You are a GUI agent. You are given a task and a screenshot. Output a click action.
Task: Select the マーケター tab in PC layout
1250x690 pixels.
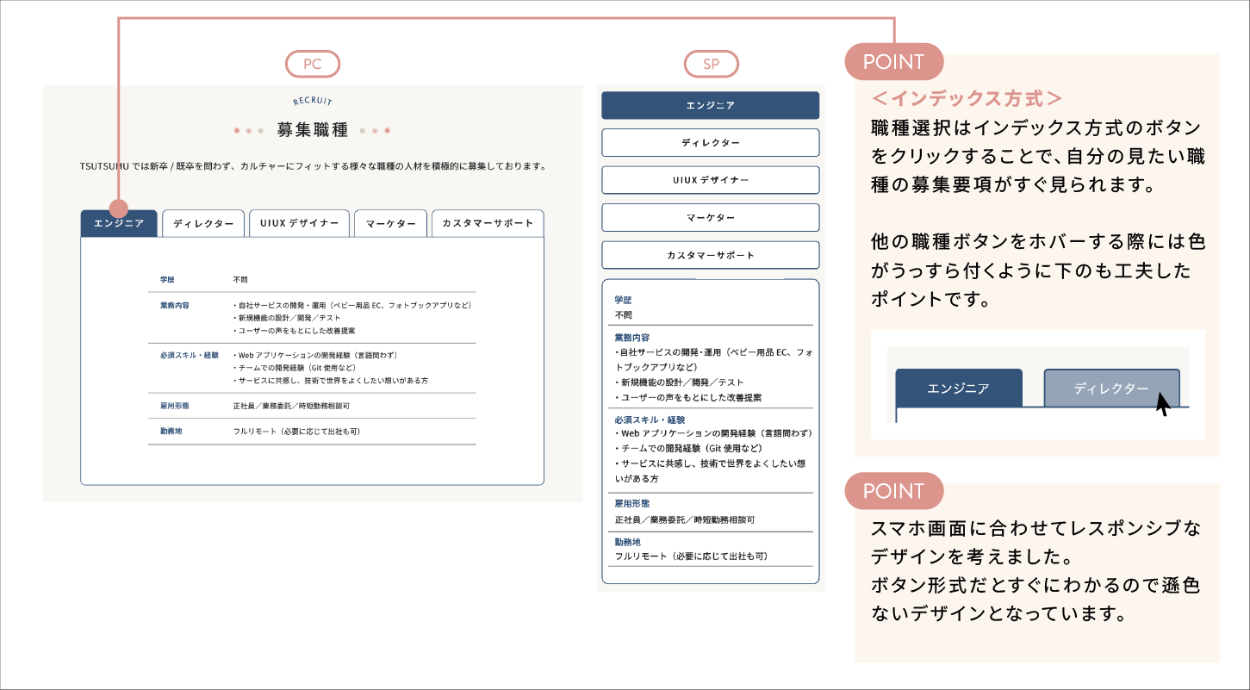click(x=390, y=224)
